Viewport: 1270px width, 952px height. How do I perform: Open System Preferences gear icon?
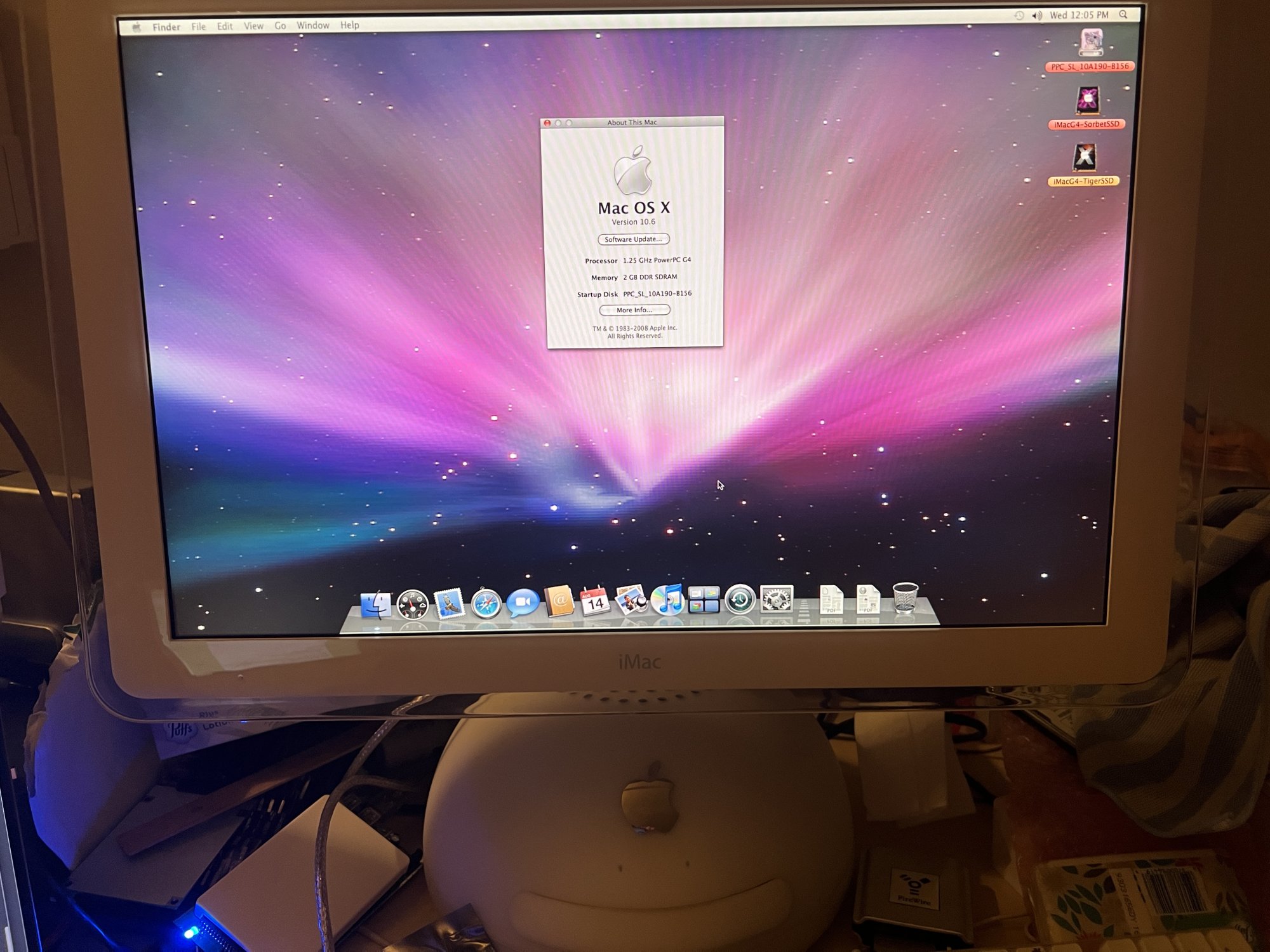(777, 598)
